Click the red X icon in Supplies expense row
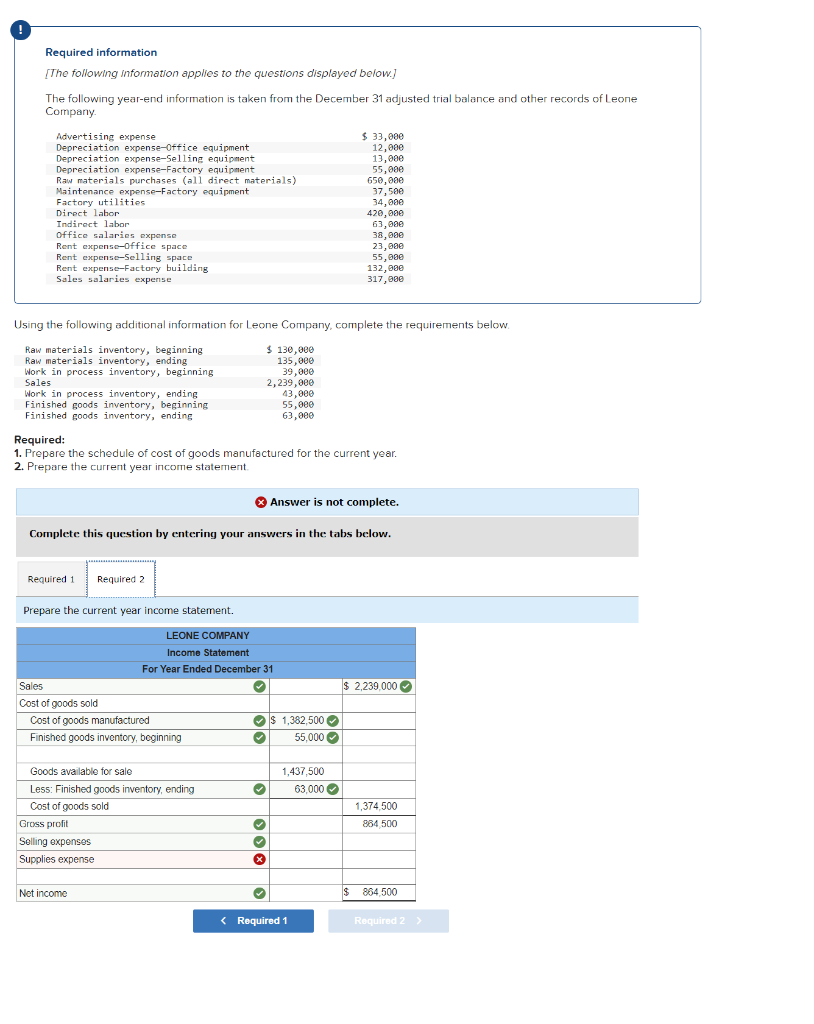The width and height of the screenshot is (814, 1024). point(259,859)
